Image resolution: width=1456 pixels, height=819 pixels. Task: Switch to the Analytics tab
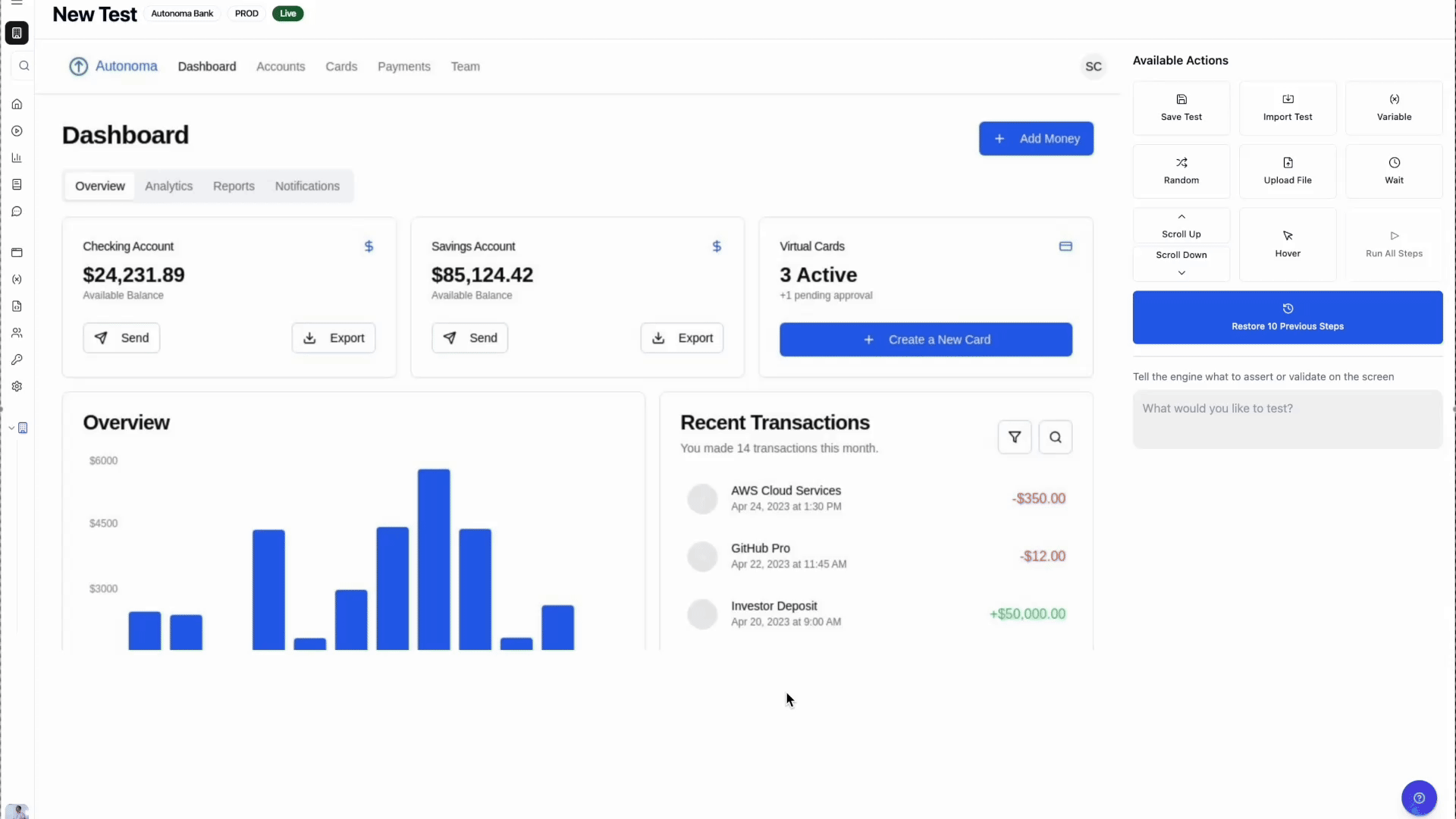(x=168, y=187)
